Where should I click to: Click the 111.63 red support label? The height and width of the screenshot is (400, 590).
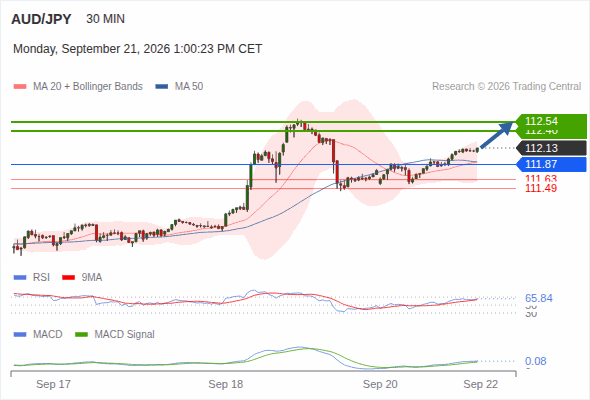541,179
